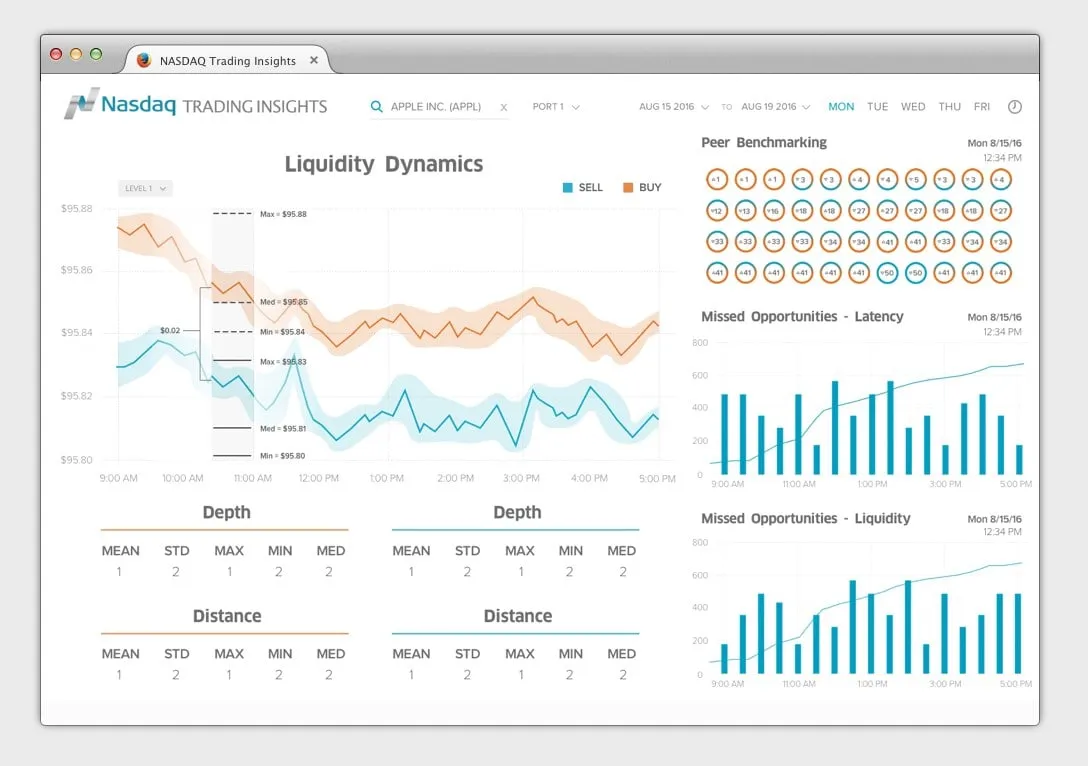
Task: Click the Liquidity Dynamics chart title
Action: [x=384, y=164]
